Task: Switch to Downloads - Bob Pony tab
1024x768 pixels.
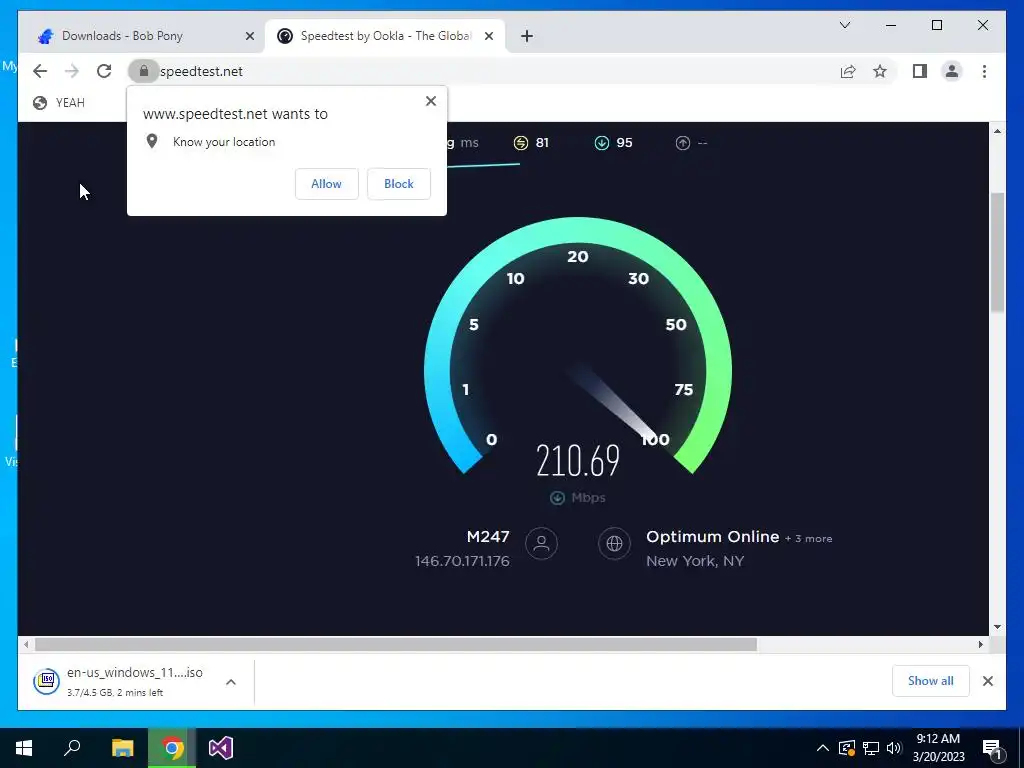Action: click(140, 36)
